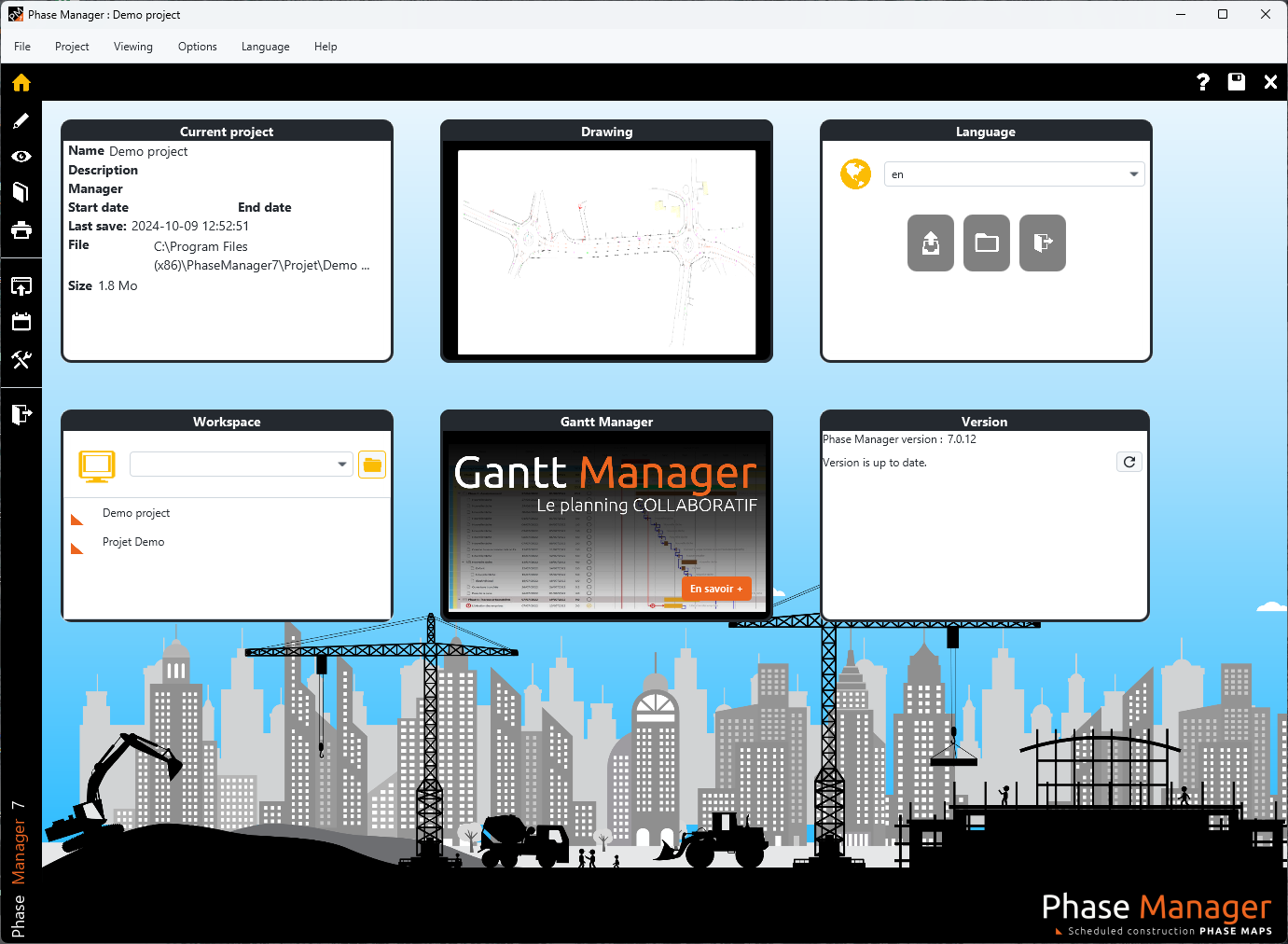Open the File menu
Viewport: 1288px width, 944px height.
(x=22, y=47)
